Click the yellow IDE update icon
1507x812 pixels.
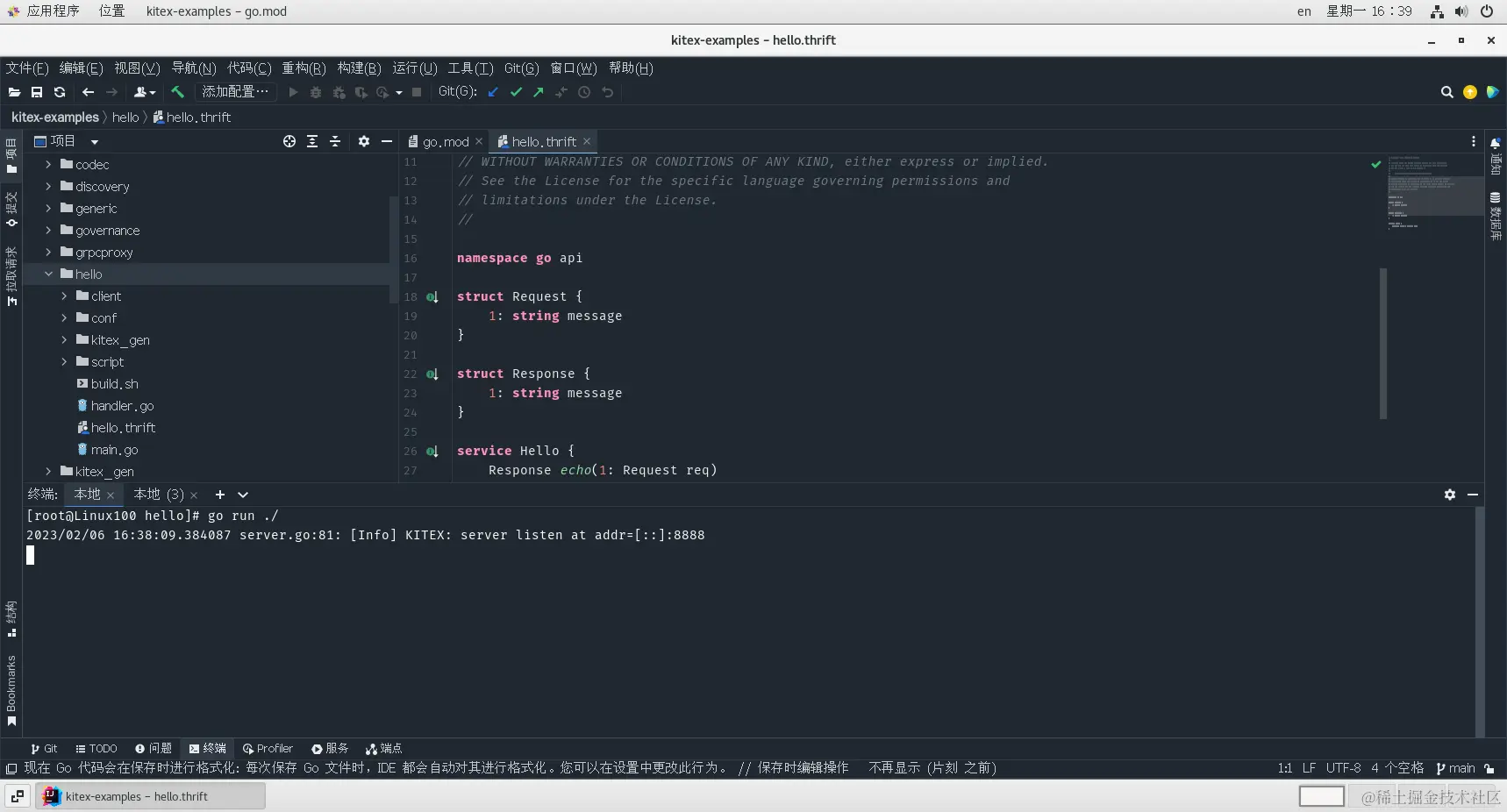(1470, 92)
